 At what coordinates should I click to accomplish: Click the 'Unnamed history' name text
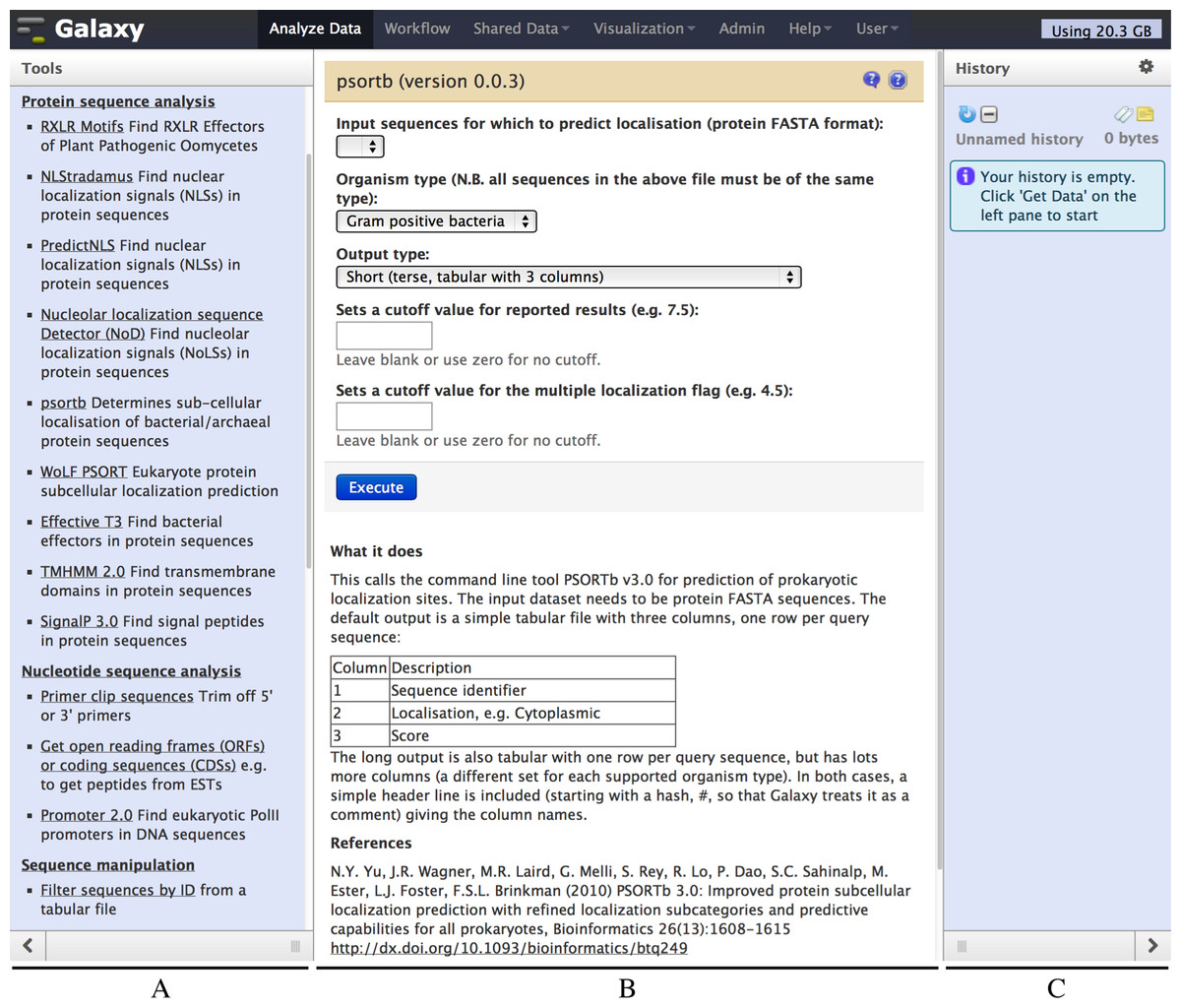click(1019, 139)
